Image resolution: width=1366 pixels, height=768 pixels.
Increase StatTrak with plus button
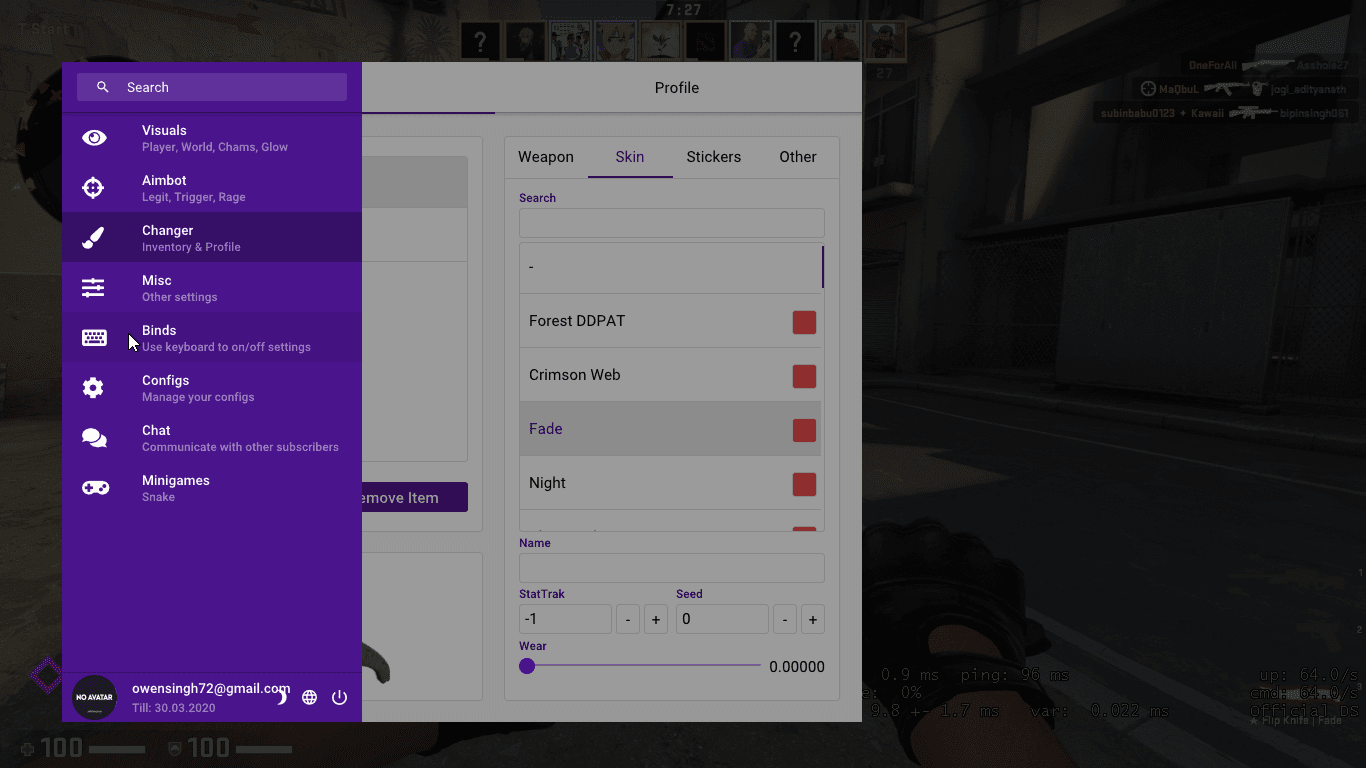click(x=656, y=620)
